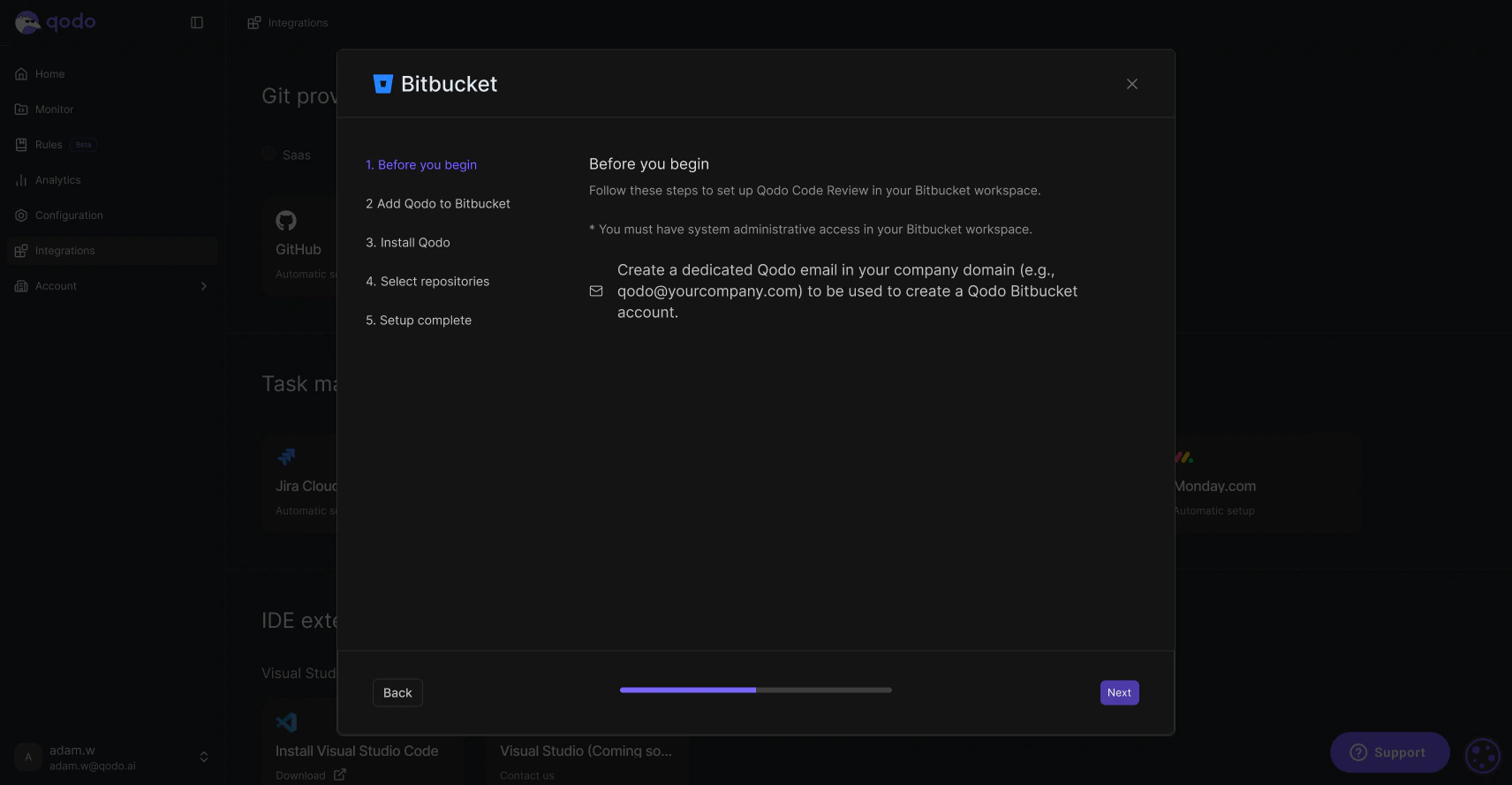This screenshot has width=1512, height=785.
Task: Open the Install Visual Studio Code card
Action: 363,742
